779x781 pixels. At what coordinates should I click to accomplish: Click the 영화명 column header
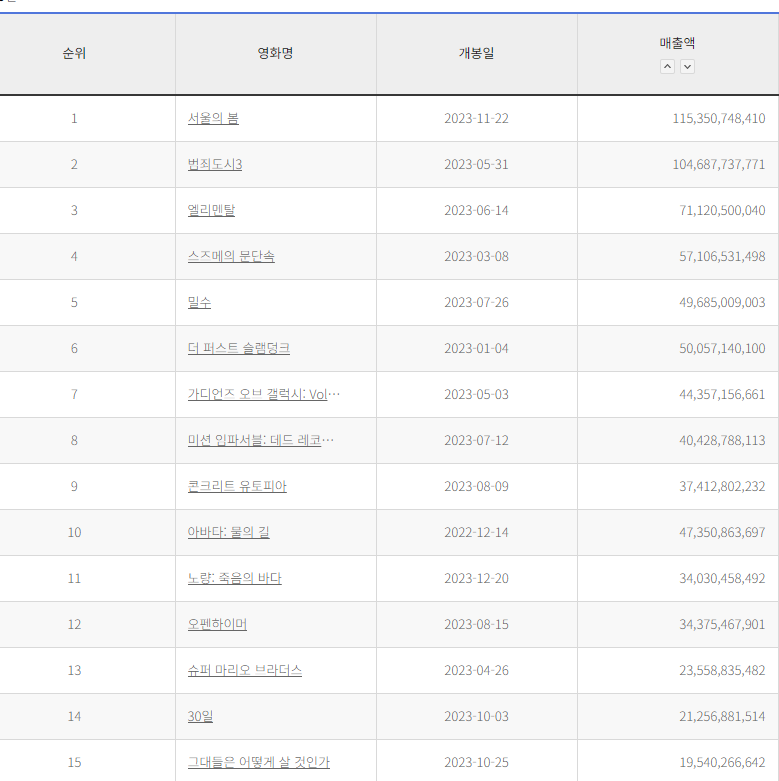click(x=275, y=54)
